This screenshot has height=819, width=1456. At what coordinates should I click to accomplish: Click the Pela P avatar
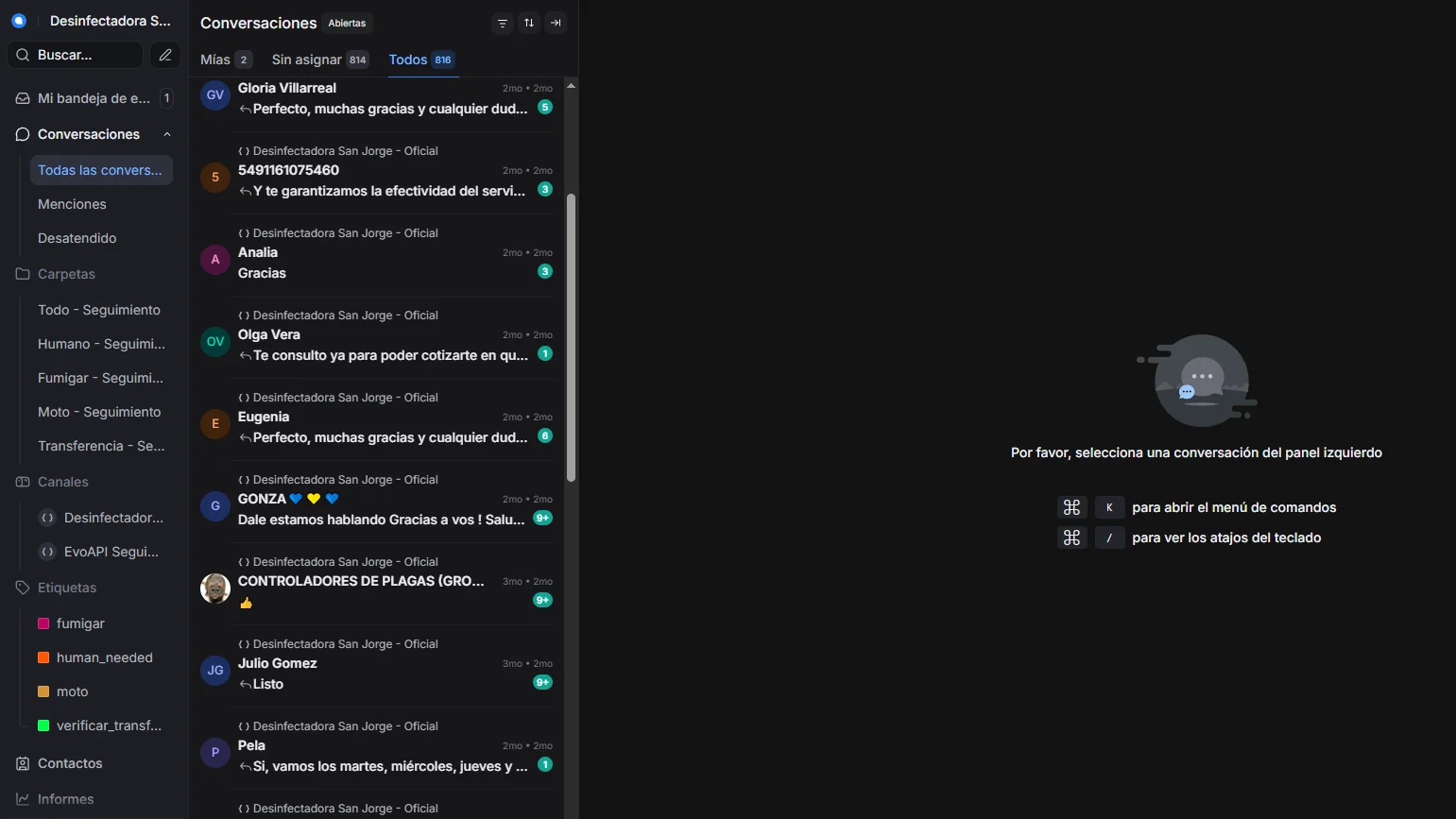click(215, 752)
